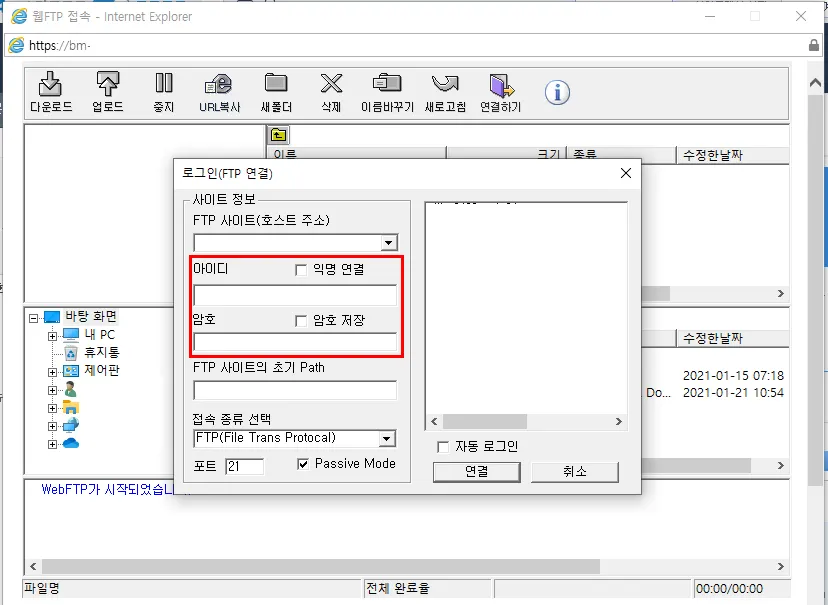Click the Internet Explorer icon in address bar
The image size is (828, 605).
[x=16, y=45]
